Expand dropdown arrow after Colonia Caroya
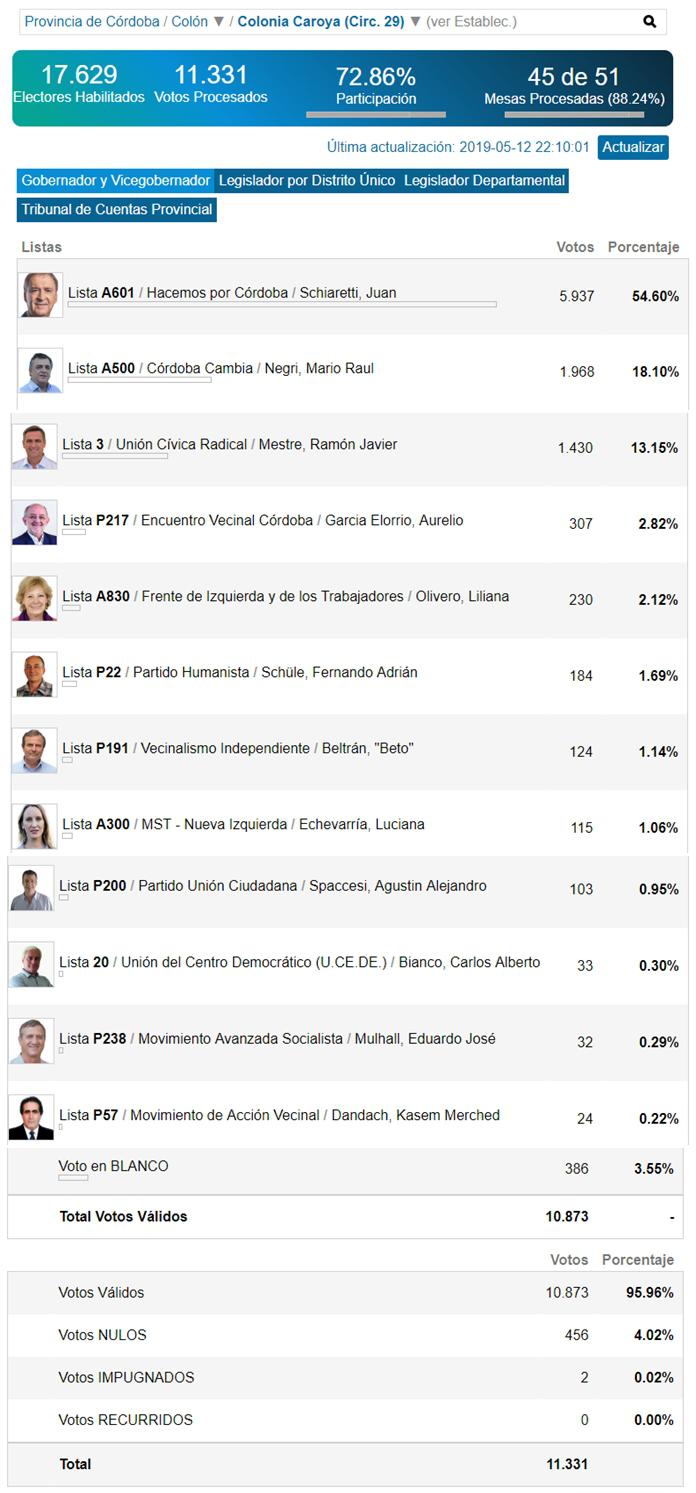The width and height of the screenshot is (696, 1493). 416,21
